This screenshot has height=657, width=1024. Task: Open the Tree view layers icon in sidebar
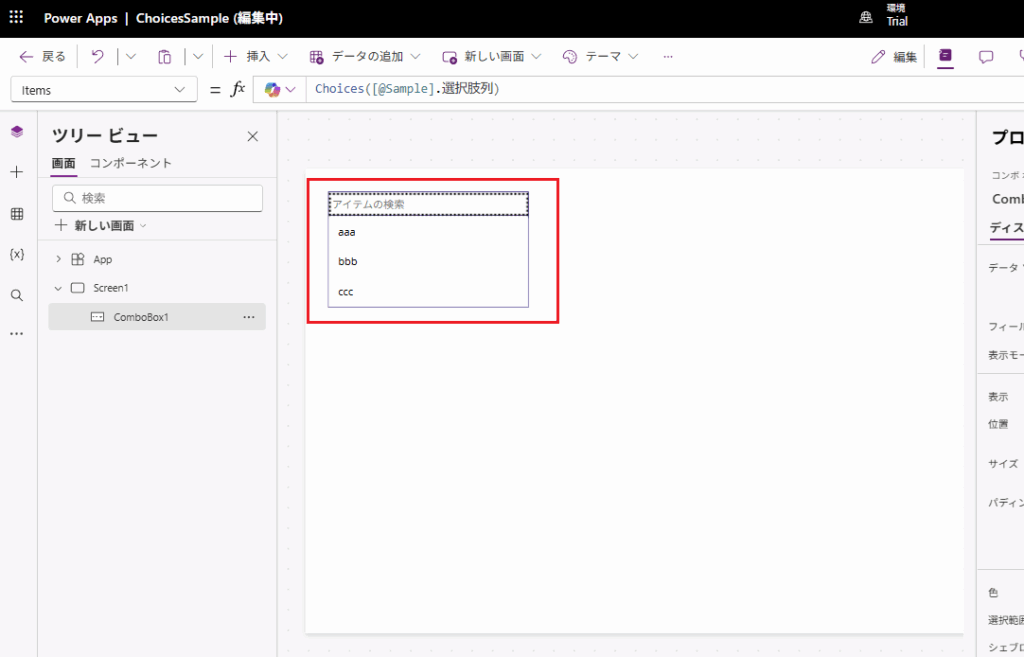pyautogui.click(x=16, y=132)
